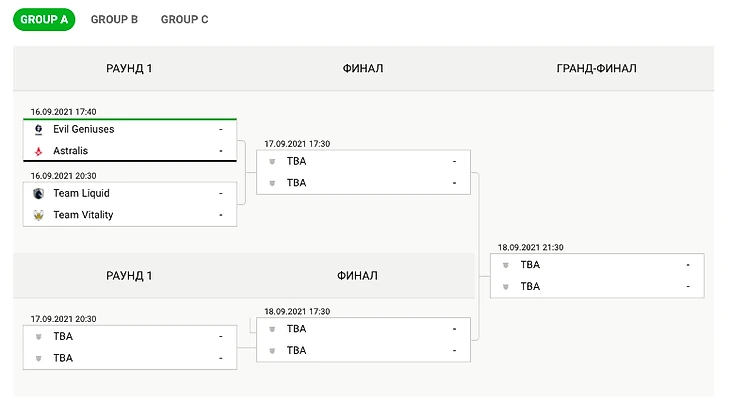Switch to the GROUP B tab
Viewport: 730px width, 415px height.
pyautogui.click(x=114, y=19)
